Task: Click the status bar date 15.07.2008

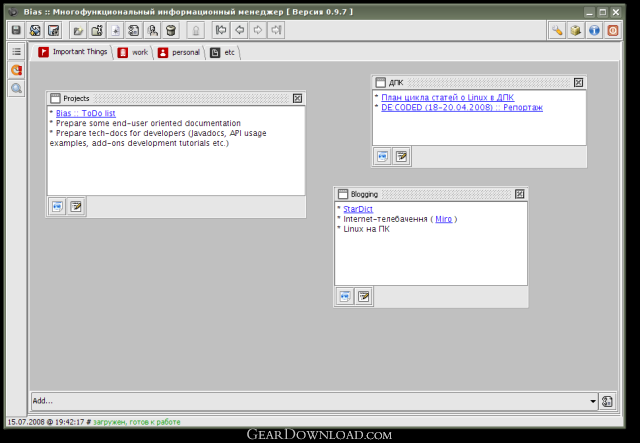Action: coord(26,422)
